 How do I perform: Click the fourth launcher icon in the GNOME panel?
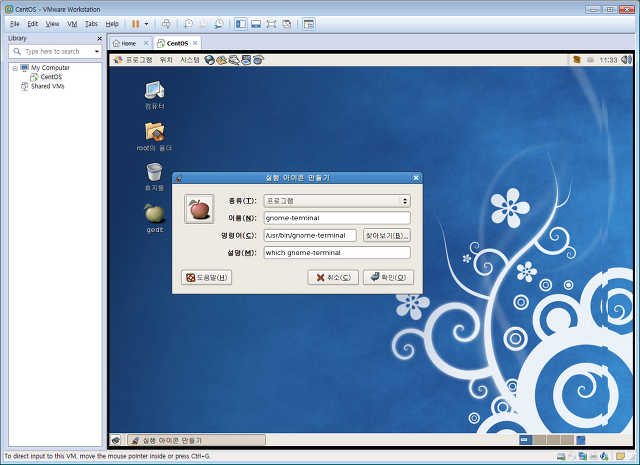pos(246,60)
